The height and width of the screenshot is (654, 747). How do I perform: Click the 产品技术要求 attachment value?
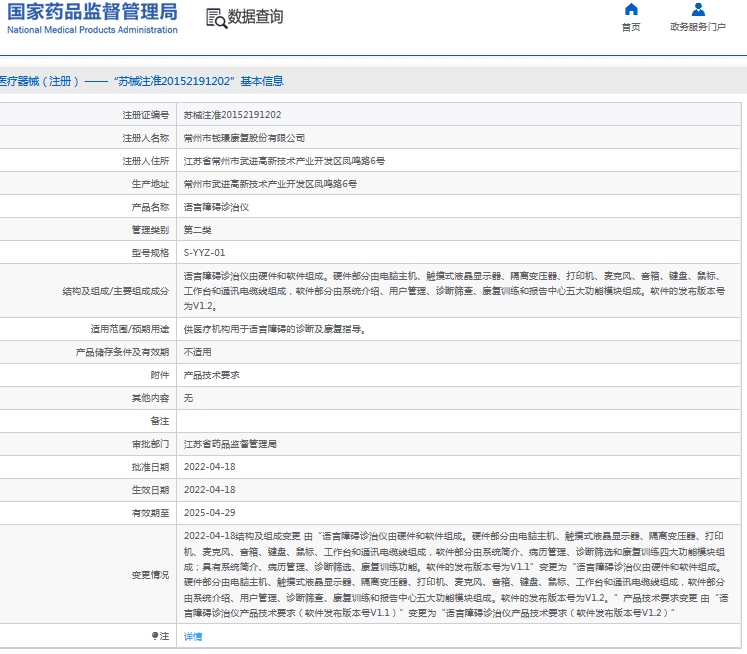point(212,375)
